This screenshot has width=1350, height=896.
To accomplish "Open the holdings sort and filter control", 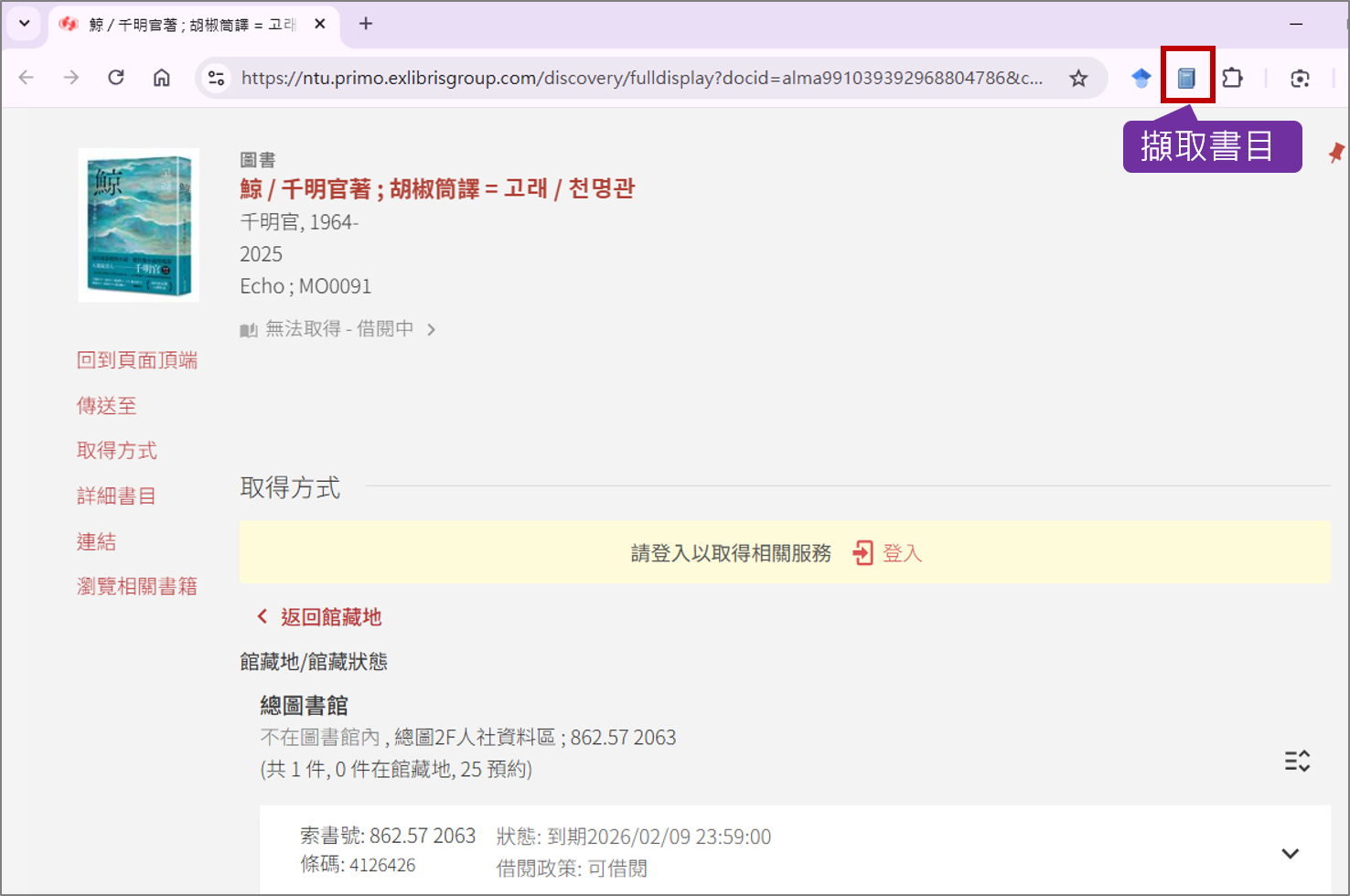I will [x=1297, y=761].
